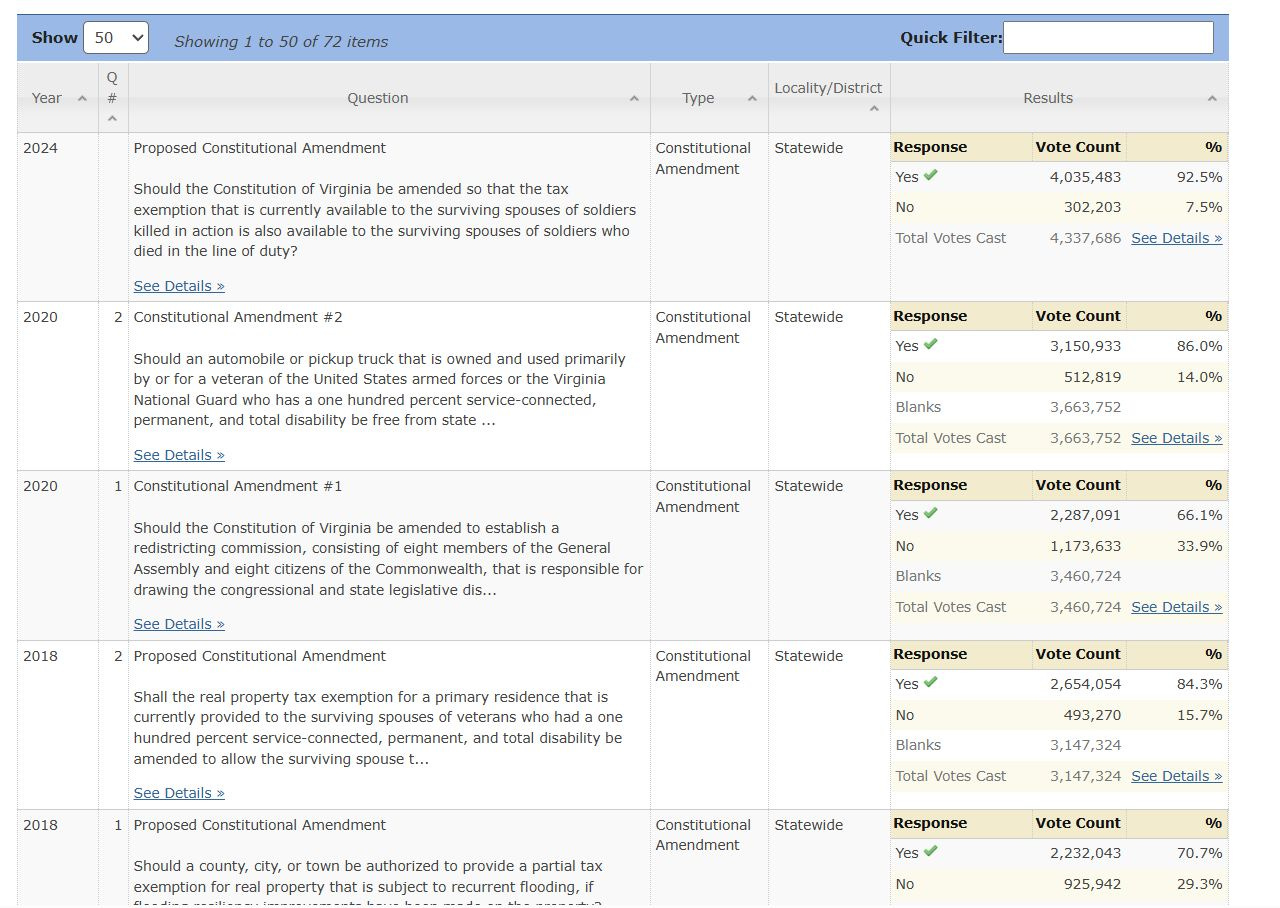Image resolution: width=1280 pixels, height=908 pixels.
Task: Click the 2,232,043 Yes vote count
Action: click(1085, 853)
